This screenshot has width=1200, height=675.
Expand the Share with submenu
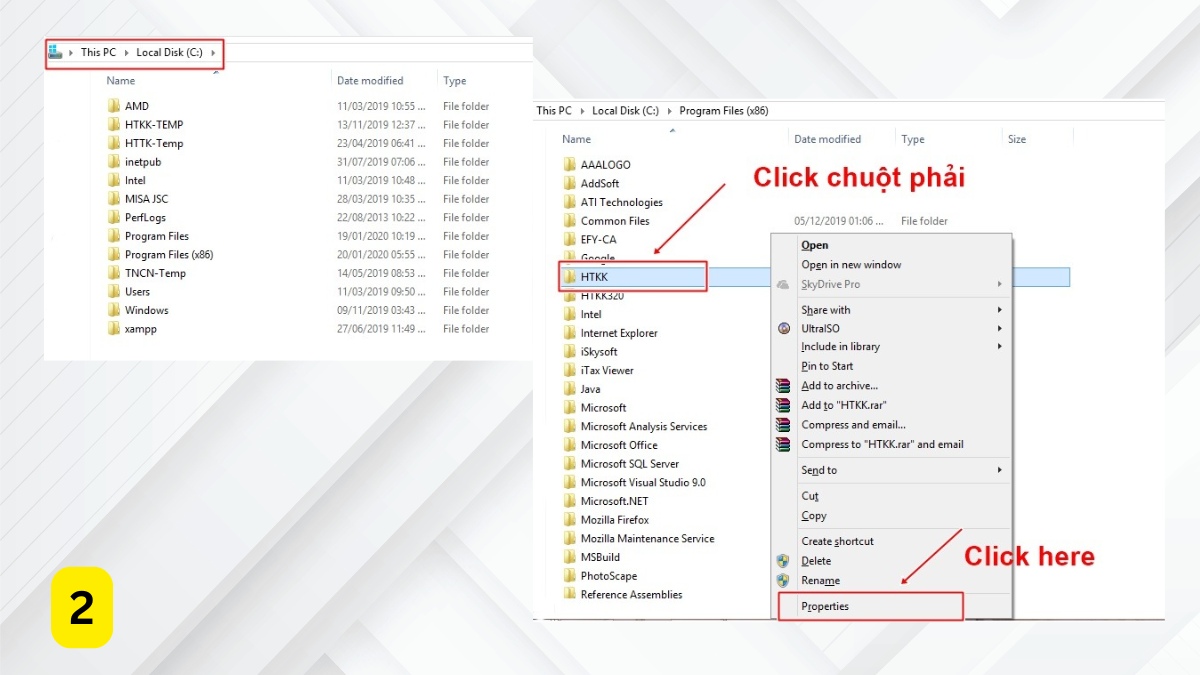coord(825,309)
